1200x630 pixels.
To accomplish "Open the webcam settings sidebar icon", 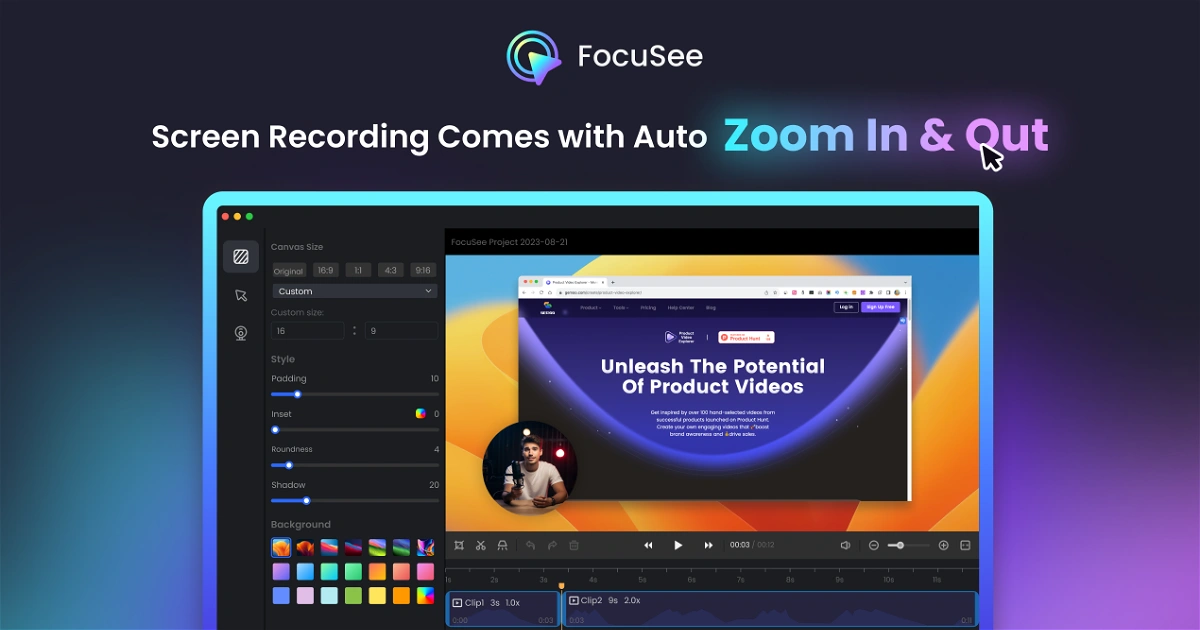I will pos(241,333).
